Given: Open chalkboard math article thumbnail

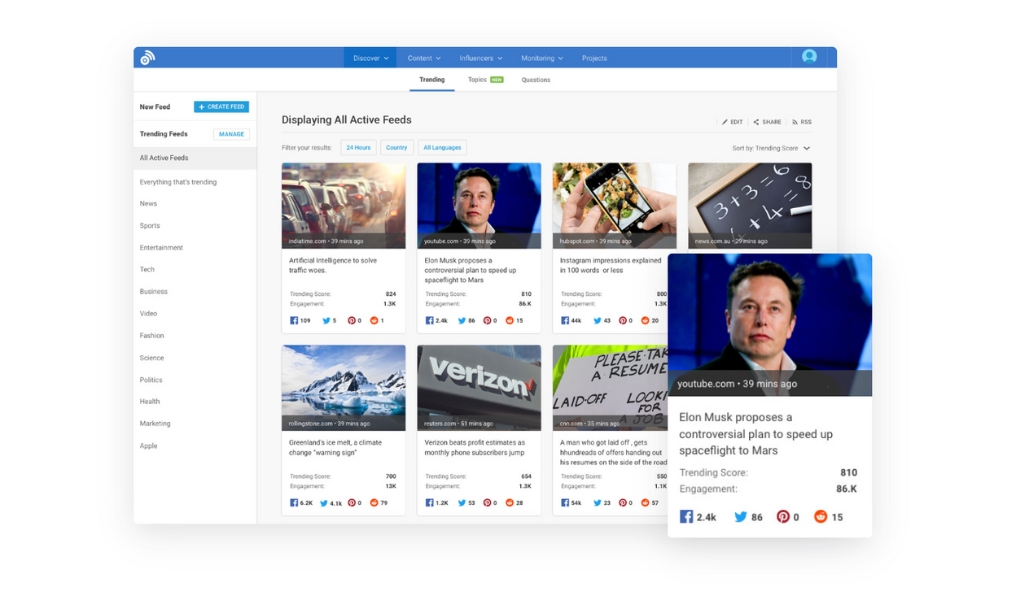Looking at the screenshot, I should (x=750, y=206).
